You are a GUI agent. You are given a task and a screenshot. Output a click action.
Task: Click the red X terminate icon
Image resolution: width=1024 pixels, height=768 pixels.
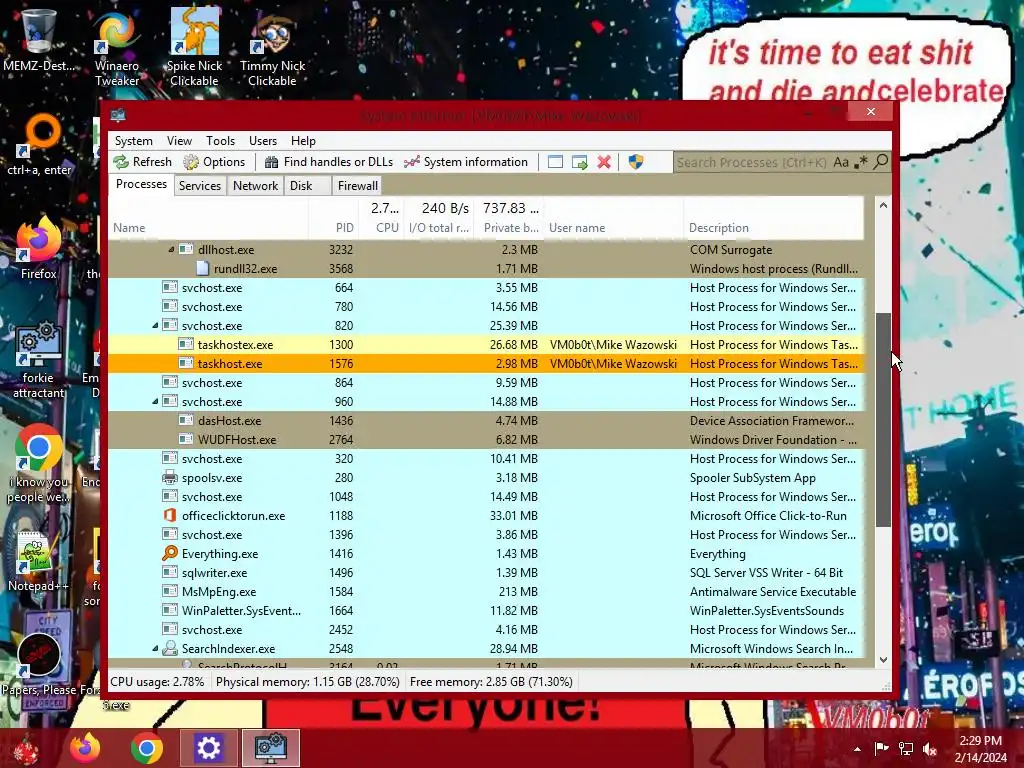[604, 162]
